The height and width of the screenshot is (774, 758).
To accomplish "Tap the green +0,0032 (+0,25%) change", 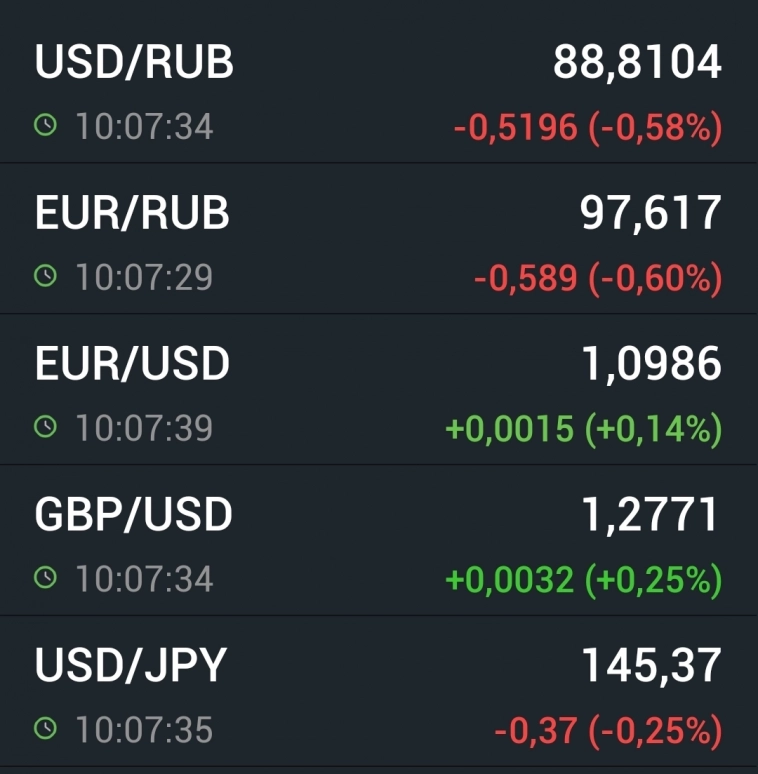I will click(x=583, y=579).
